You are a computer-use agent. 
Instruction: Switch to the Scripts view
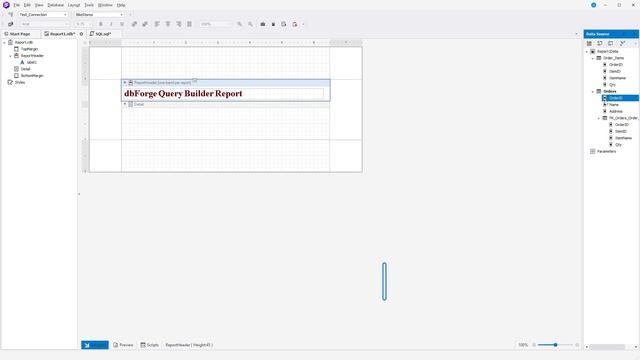[x=149, y=345]
